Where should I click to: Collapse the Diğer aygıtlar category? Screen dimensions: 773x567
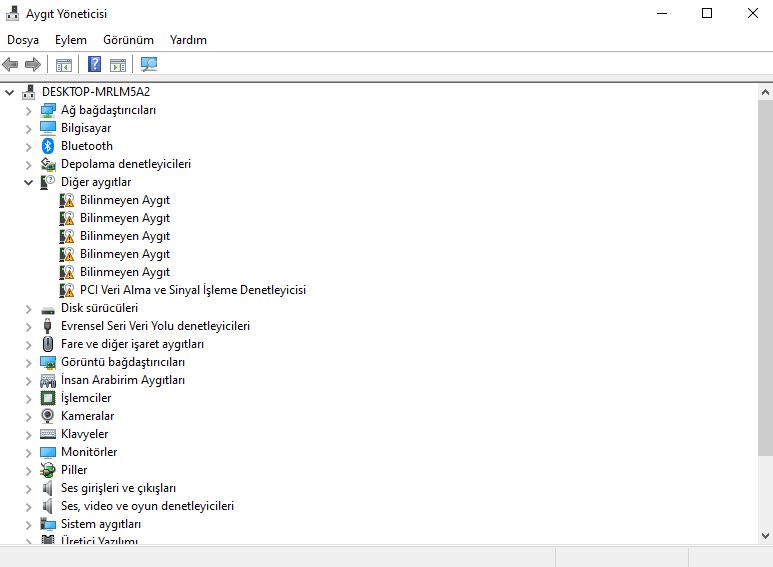[29, 182]
